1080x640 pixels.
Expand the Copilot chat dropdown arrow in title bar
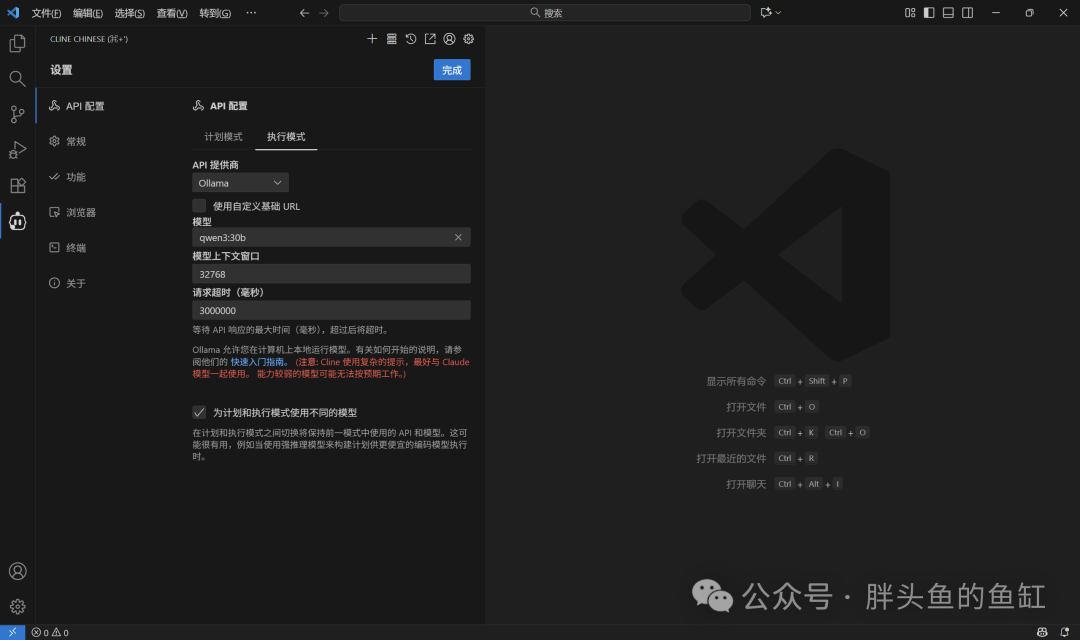778,12
